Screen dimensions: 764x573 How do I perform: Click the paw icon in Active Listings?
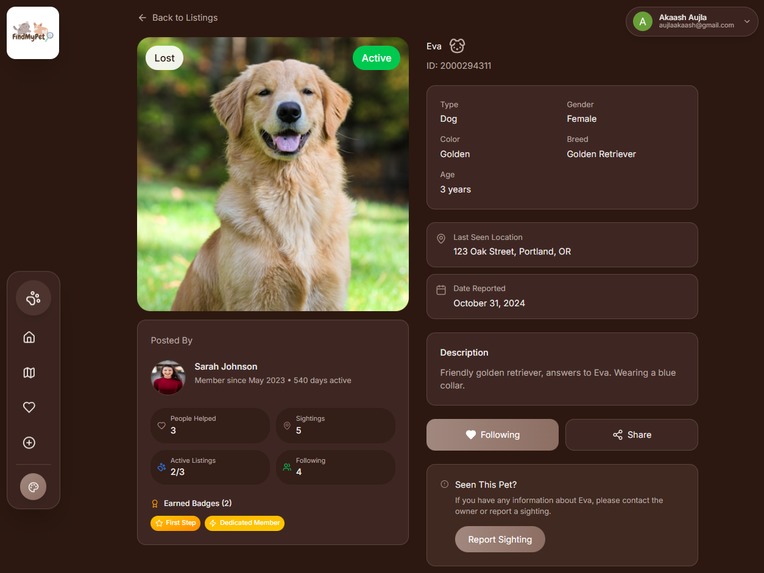[x=161, y=467]
